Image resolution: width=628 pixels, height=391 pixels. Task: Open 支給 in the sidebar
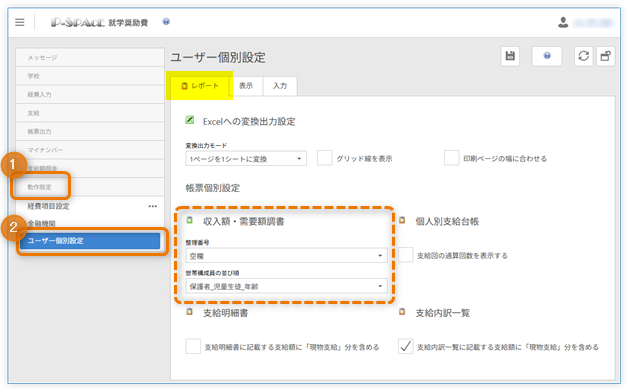(x=90, y=113)
